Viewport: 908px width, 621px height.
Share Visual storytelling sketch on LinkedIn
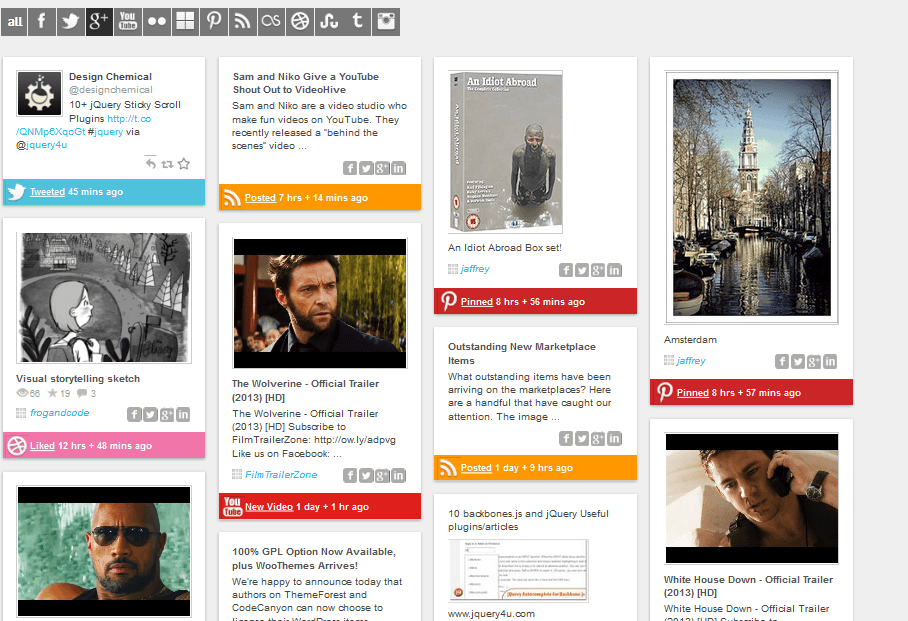(183, 414)
